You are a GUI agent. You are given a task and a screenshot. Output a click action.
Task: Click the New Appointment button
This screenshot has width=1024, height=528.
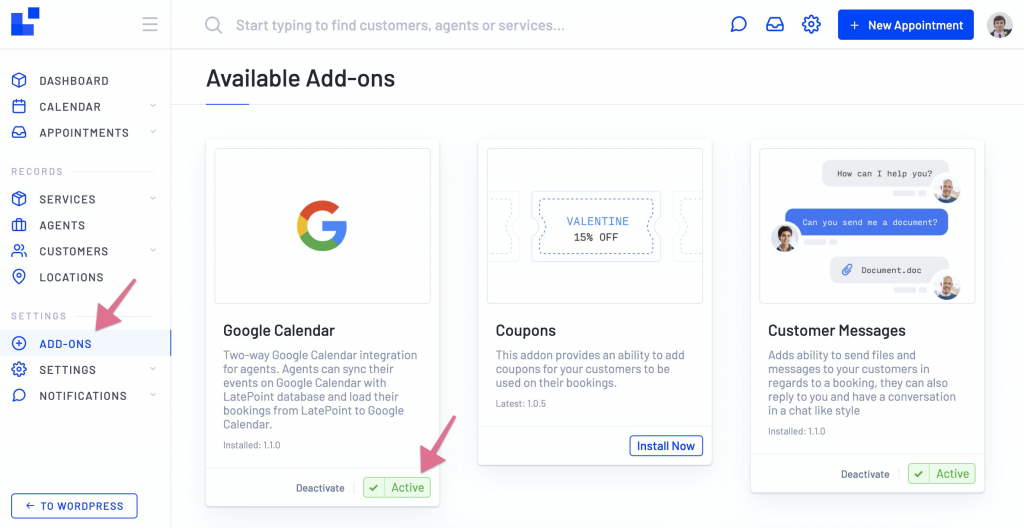click(906, 25)
